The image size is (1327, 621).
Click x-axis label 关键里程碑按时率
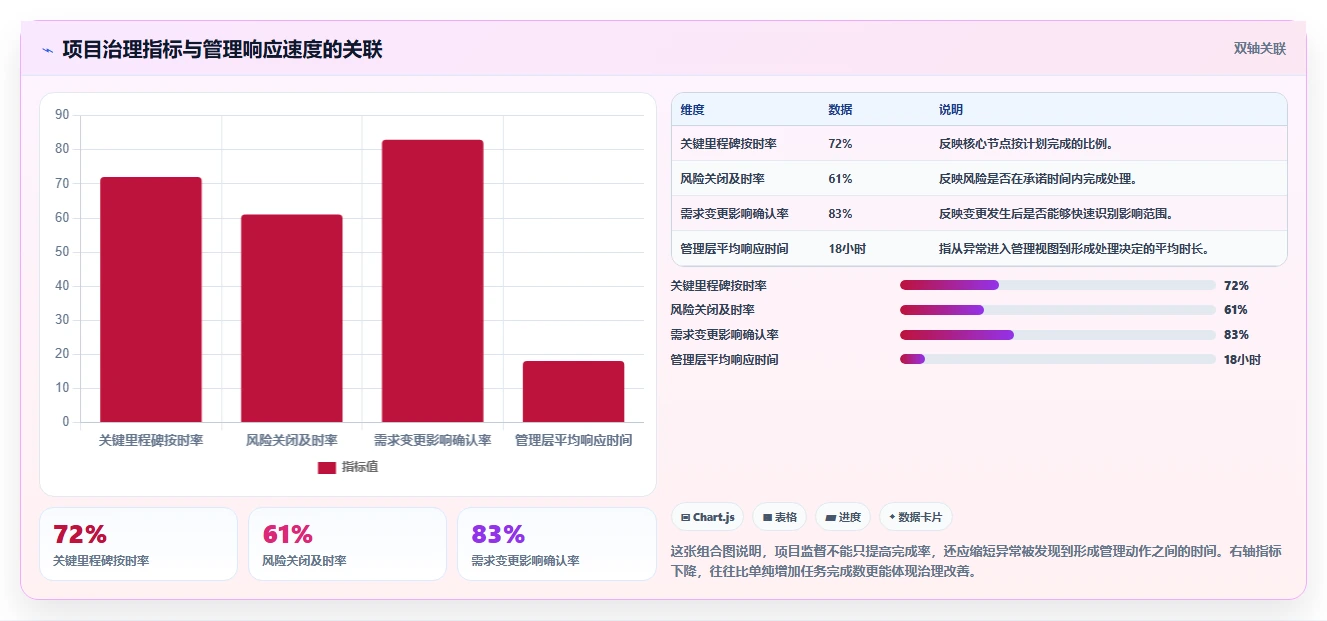point(151,440)
